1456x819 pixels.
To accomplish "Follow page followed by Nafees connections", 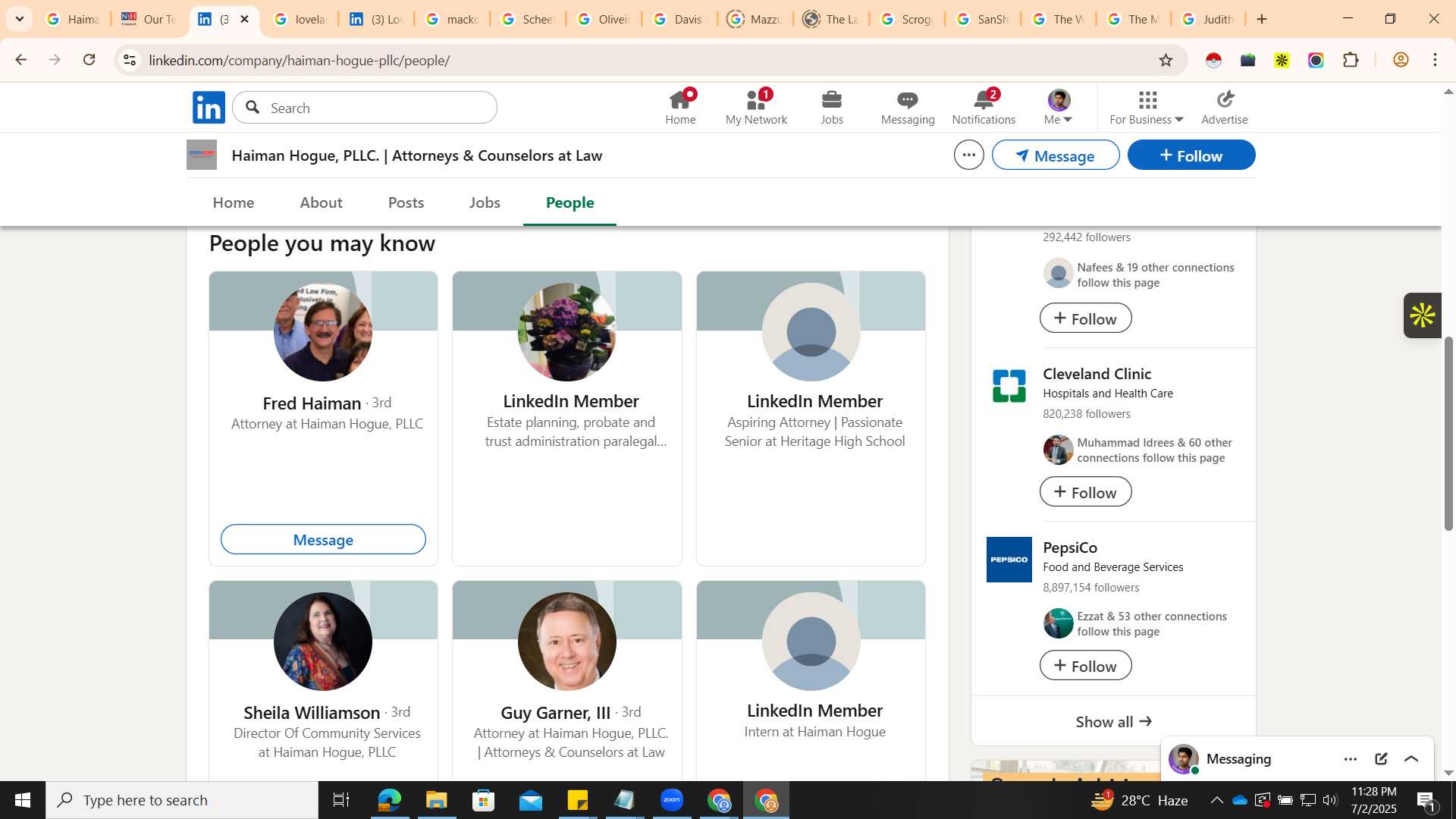I will 1085,318.
